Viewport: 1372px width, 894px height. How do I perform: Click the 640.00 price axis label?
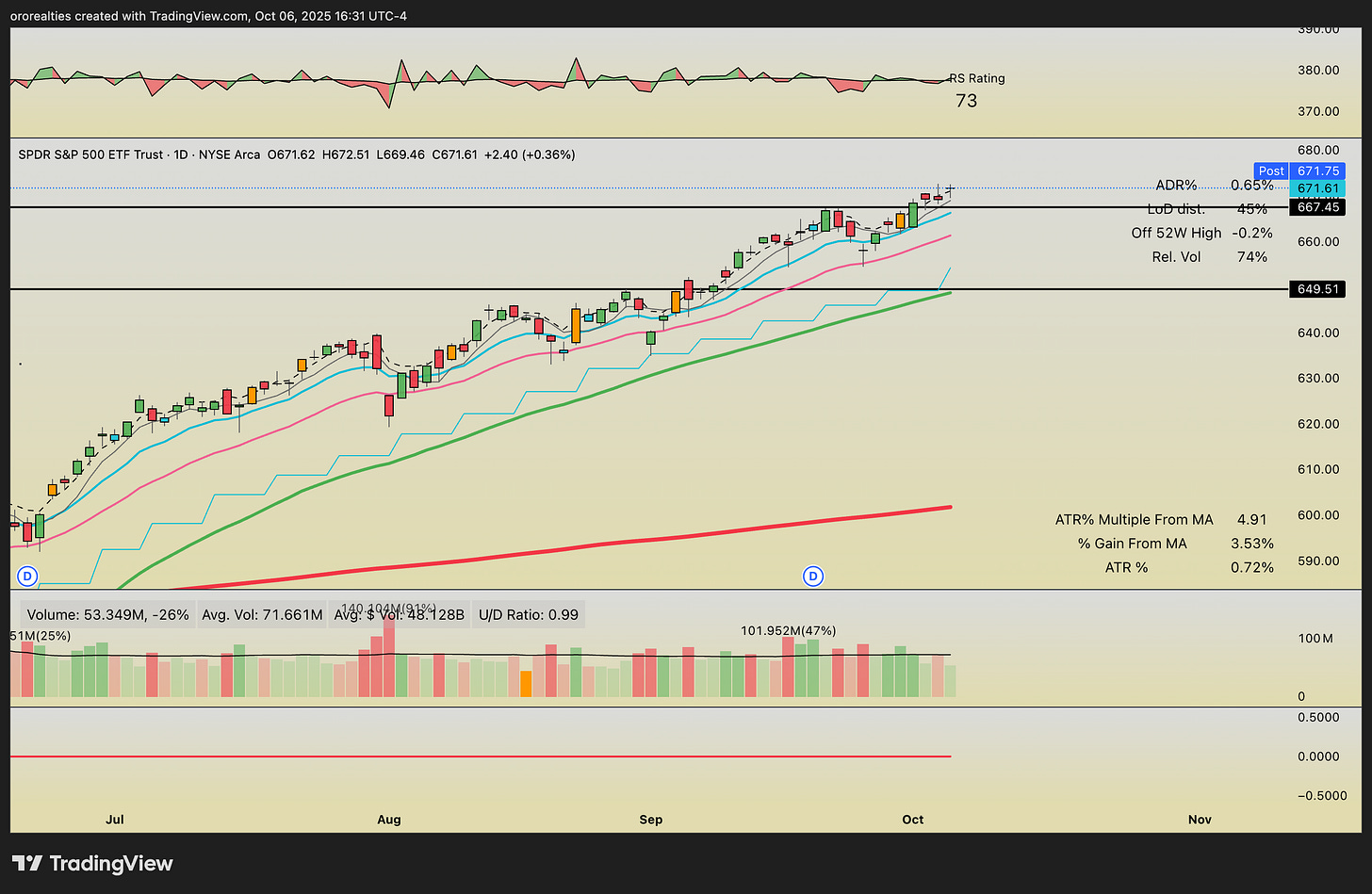pyautogui.click(x=1318, y=333)
